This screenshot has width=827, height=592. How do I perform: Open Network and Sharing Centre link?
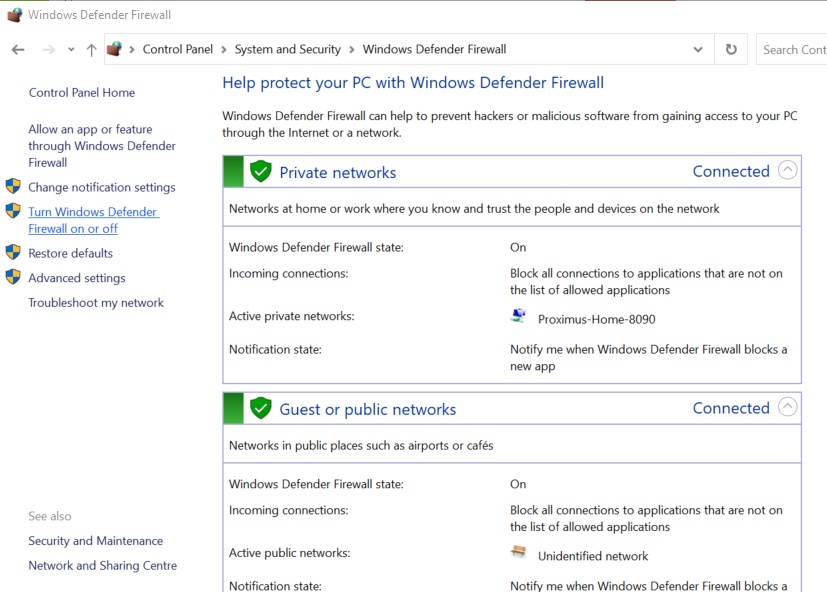tap(103, 566)
